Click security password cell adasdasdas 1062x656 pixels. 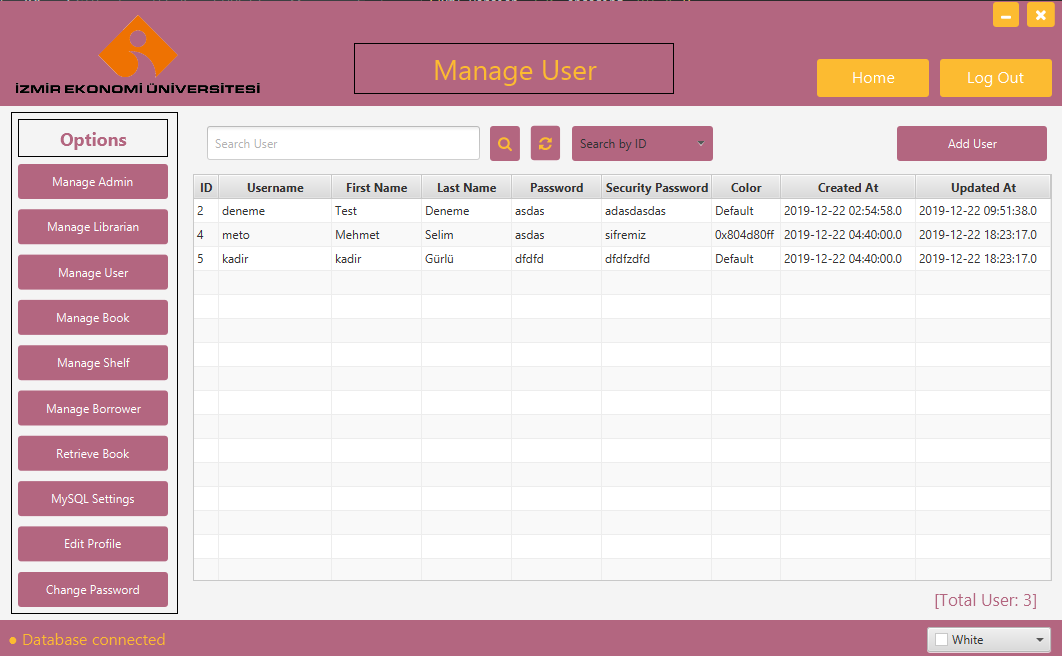point(657,211)
